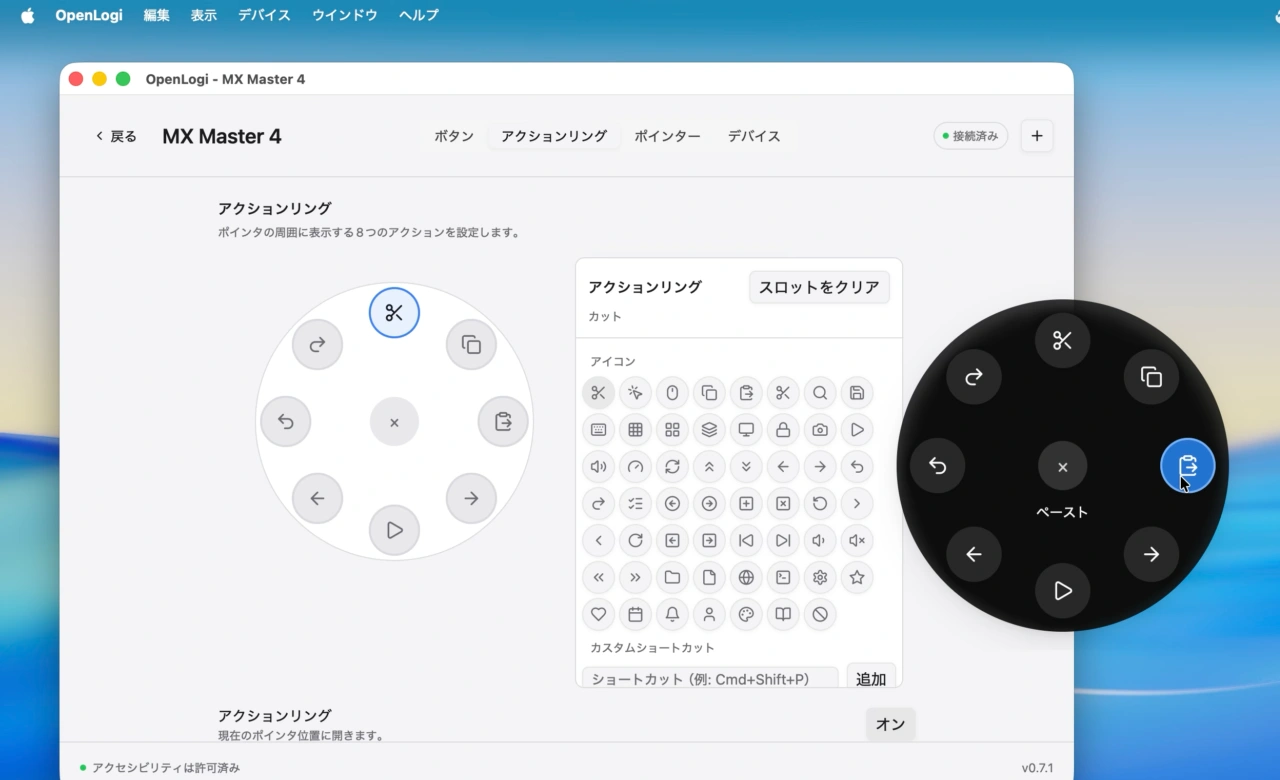Switch to the ボタン tab
Viewport: 1280px width, 780px height.
(x=454, y=136)
